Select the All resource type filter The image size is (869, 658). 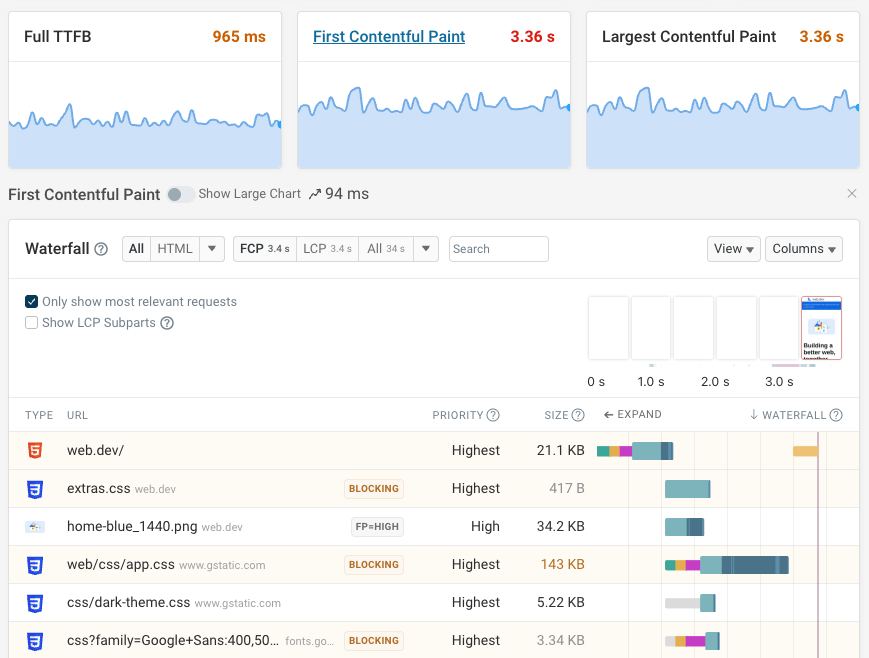(x=136, y=249)
